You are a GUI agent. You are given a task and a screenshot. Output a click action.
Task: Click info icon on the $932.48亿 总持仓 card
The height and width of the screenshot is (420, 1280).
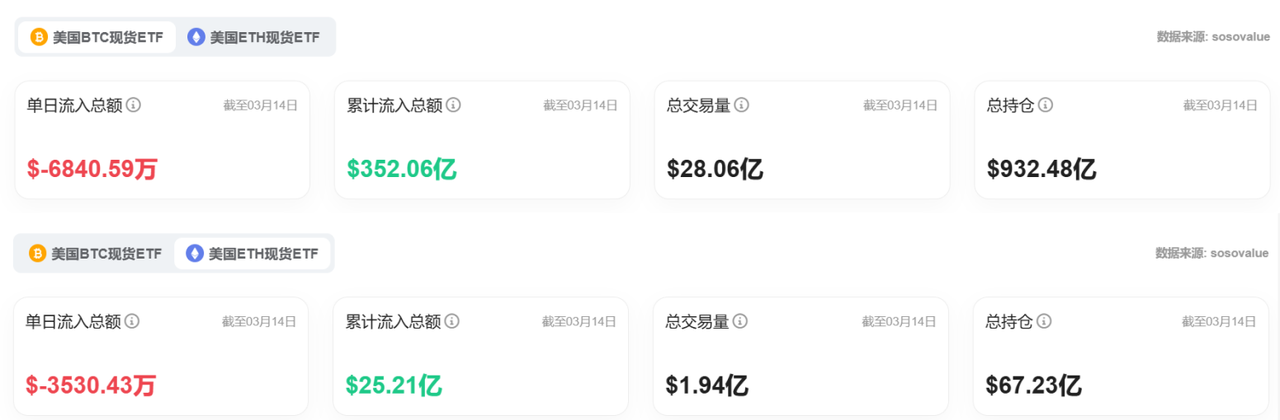1045,105
